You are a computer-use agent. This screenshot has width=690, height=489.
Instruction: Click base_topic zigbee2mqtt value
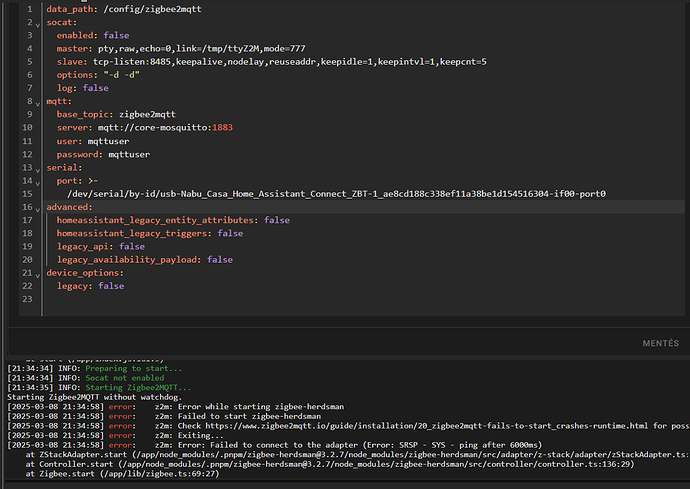coord(147,115)
